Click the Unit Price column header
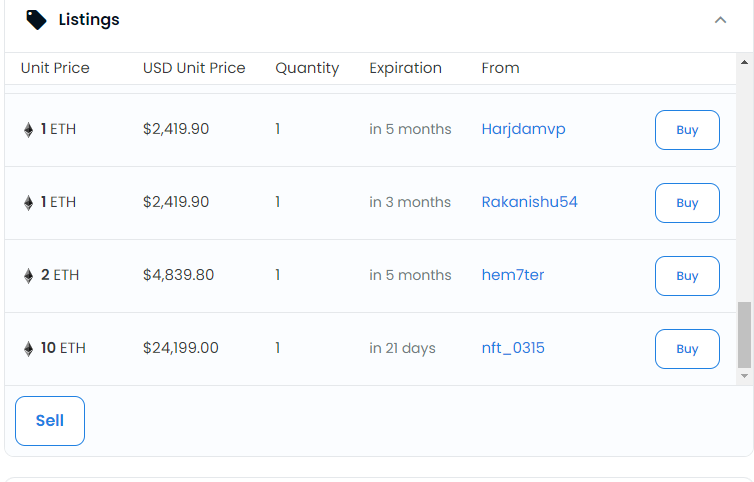This screenshot has width=754, height=482. pyautogui.click(x=55, y=68)
